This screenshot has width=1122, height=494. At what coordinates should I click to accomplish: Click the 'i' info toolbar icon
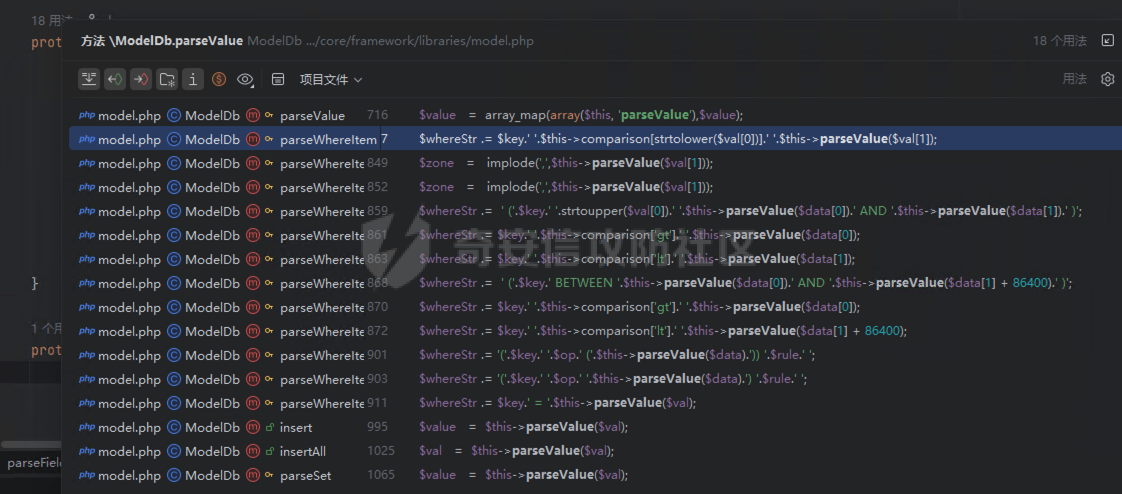pos(193,79)
